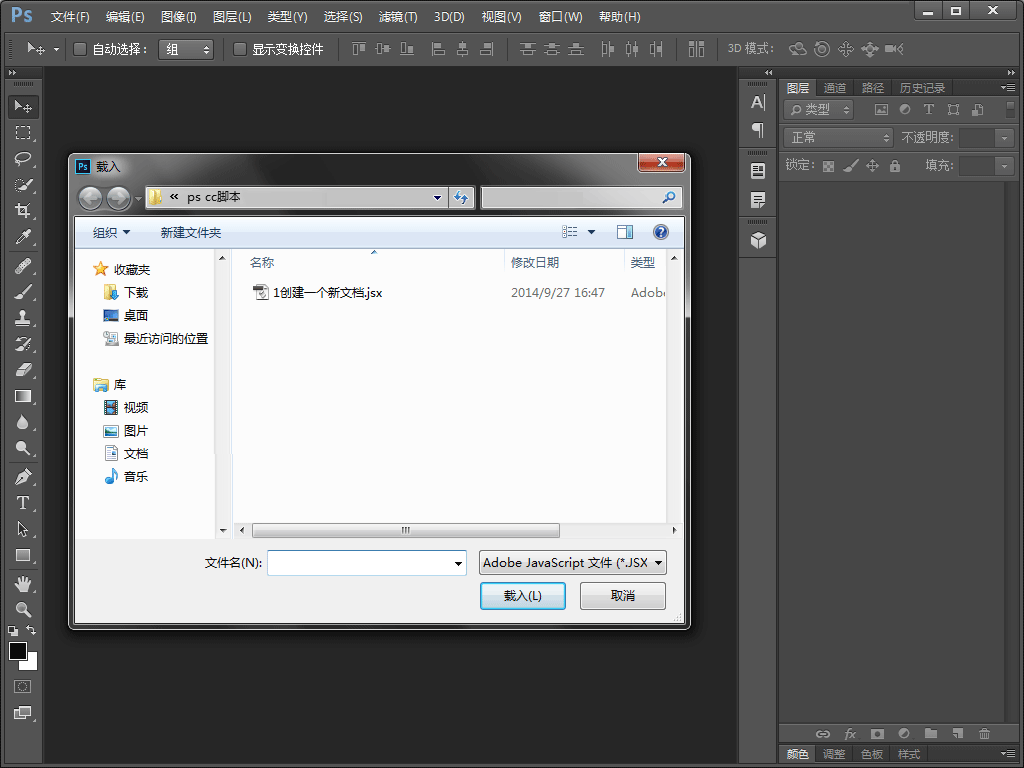This screenshot has height=768, width=1024.
Task: Select the Rectangular Marquee tool
Action: point(23,133)
